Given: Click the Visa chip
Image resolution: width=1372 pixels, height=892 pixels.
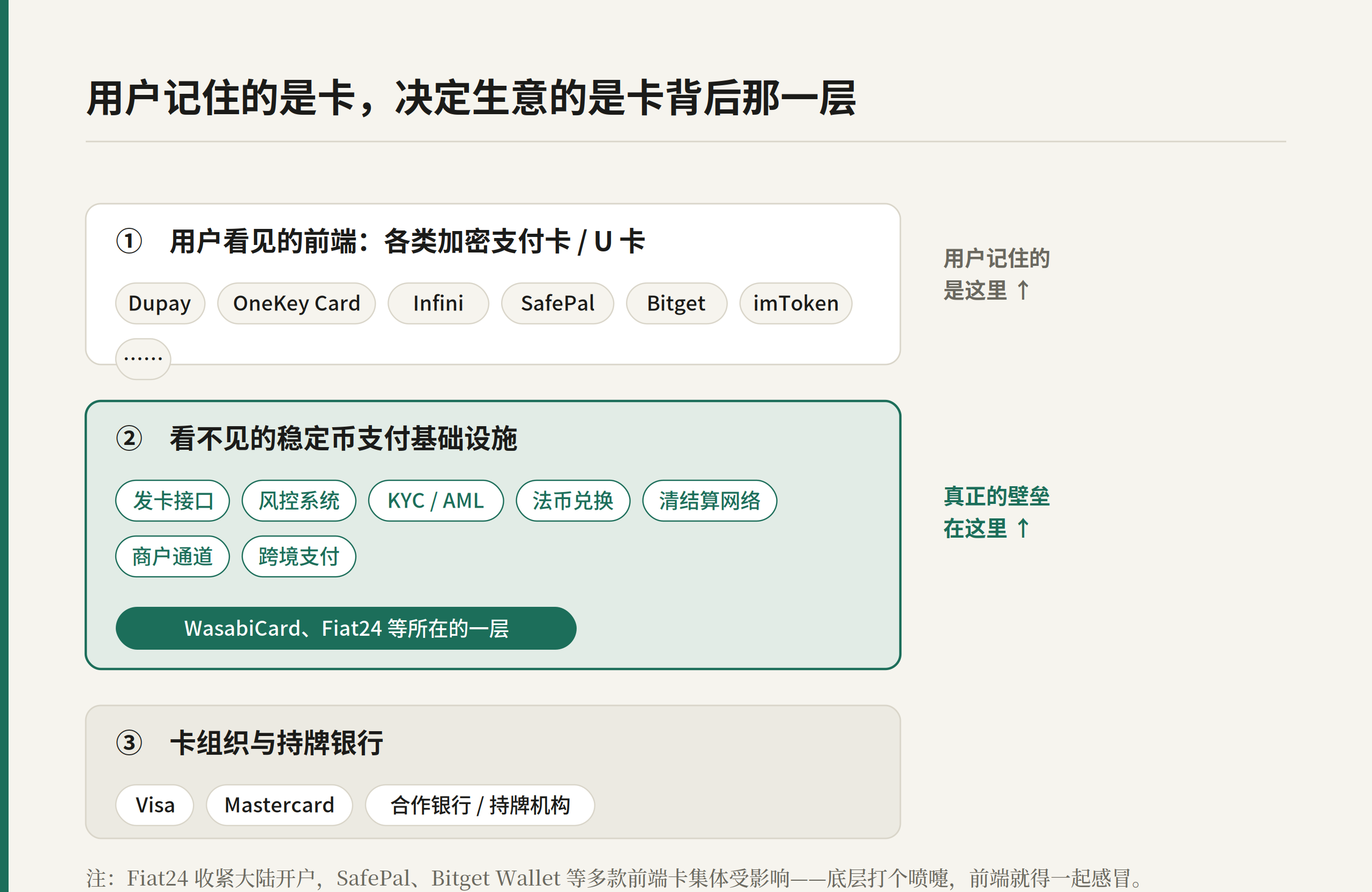Looking at the screenshot, I should click(x=154, y=805).
